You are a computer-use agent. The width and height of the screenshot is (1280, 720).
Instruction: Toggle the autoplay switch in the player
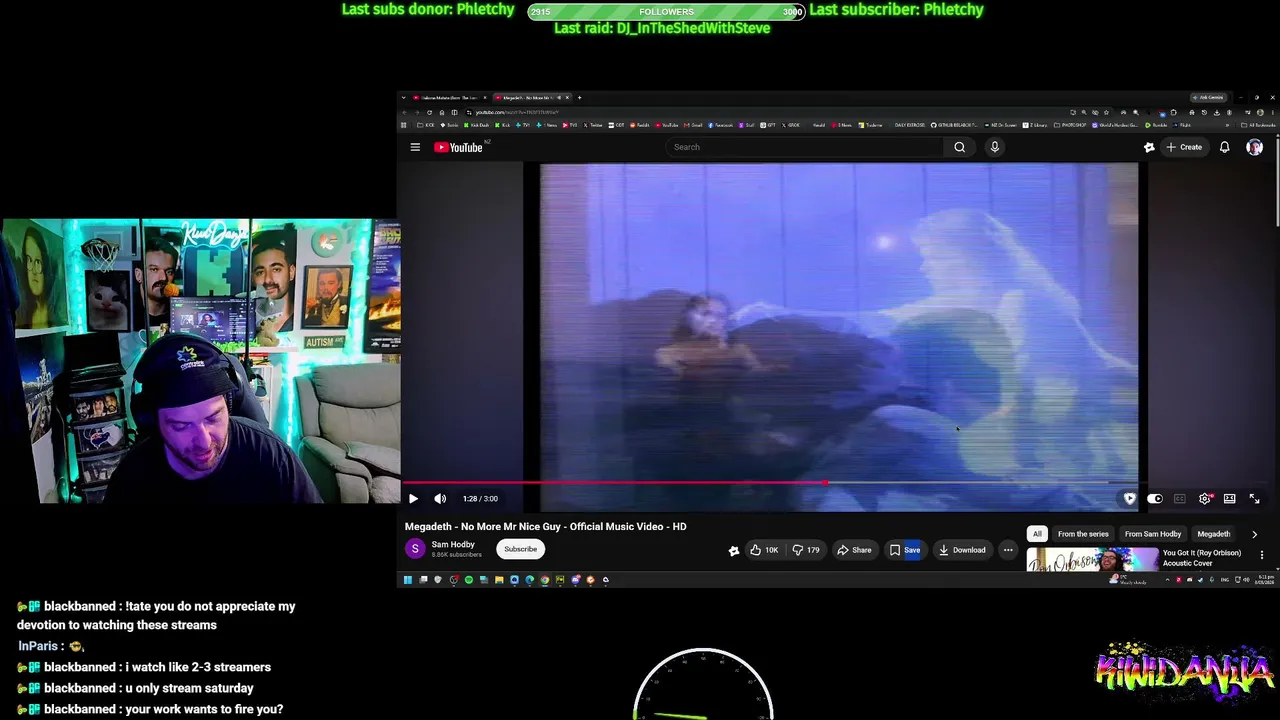1155,498
